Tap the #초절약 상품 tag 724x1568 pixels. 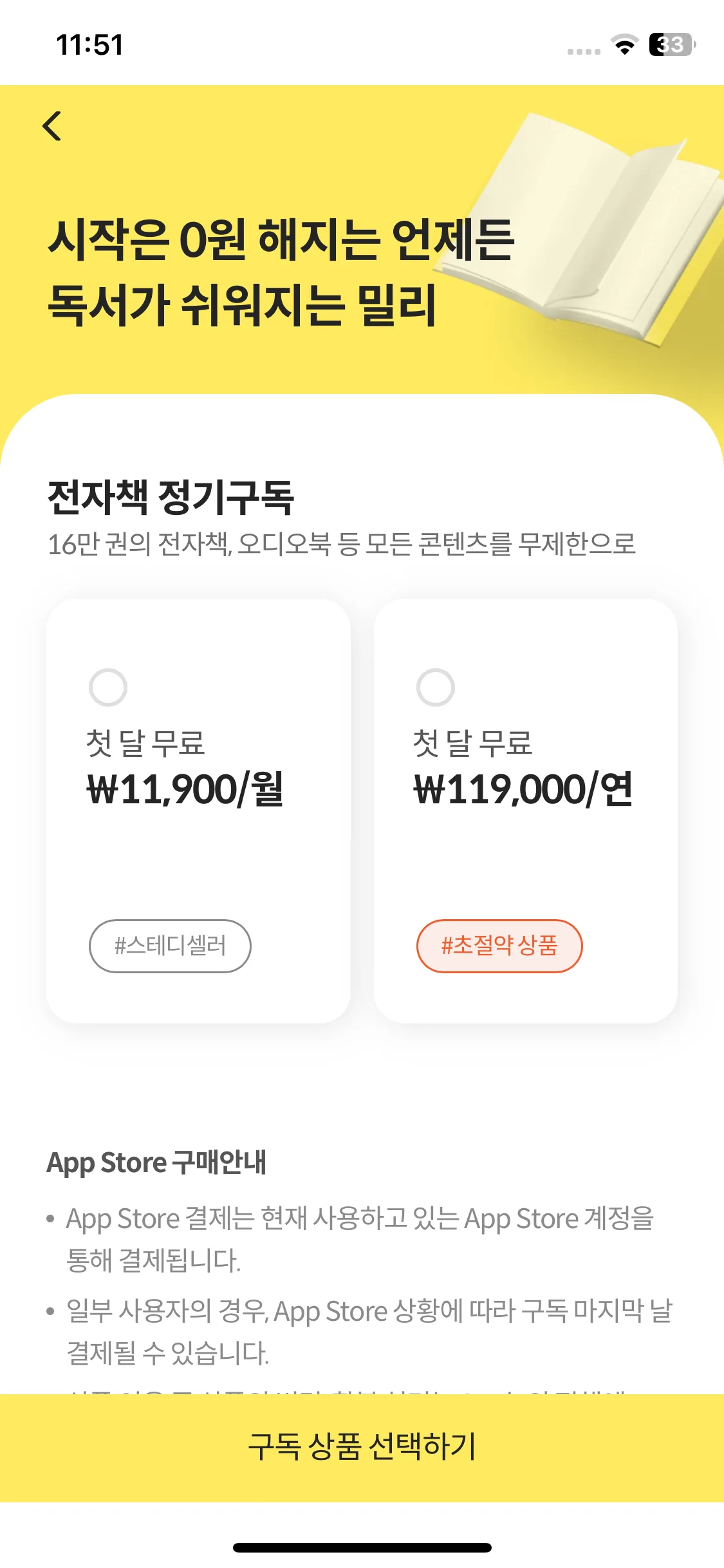point(499,946)
